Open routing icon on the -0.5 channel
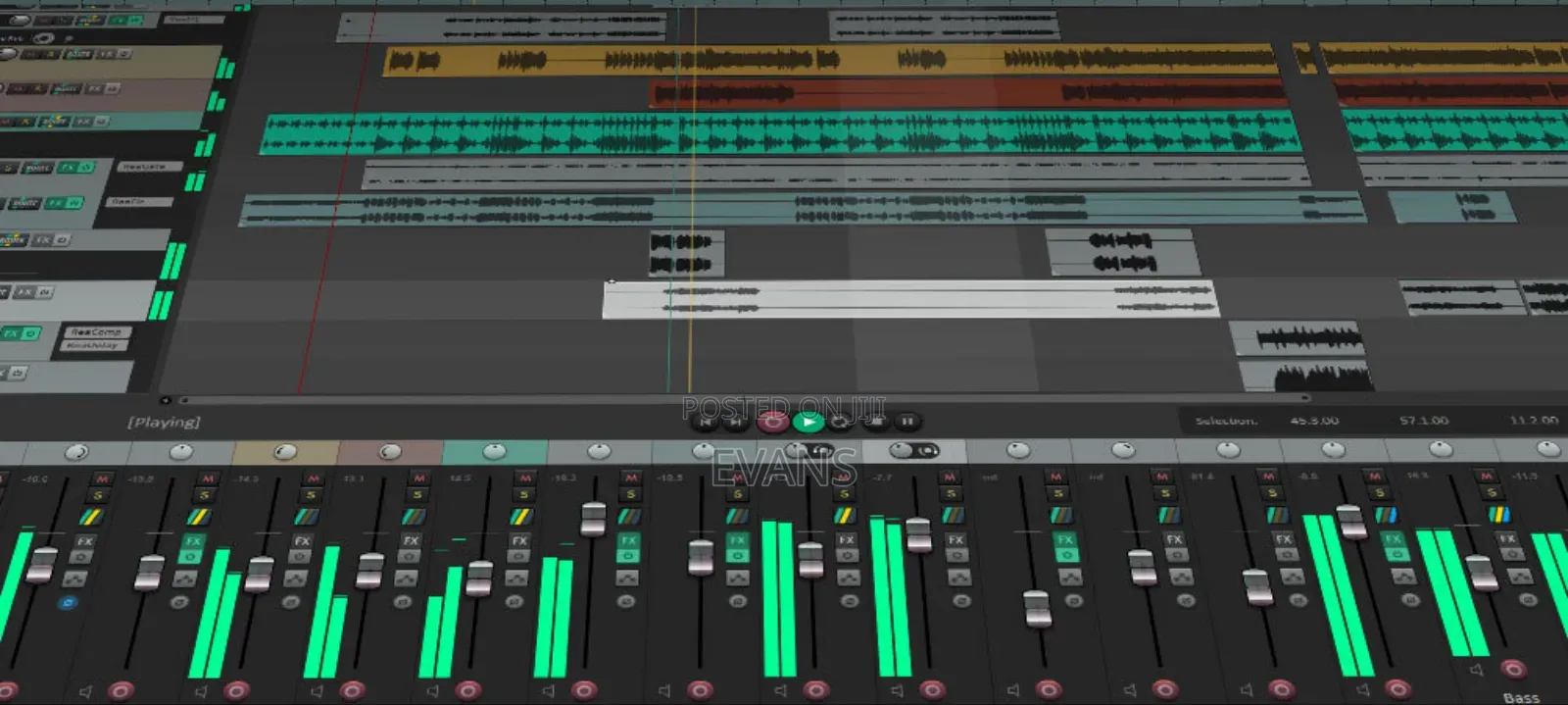1568x705 pixels. pos(1386,515)
